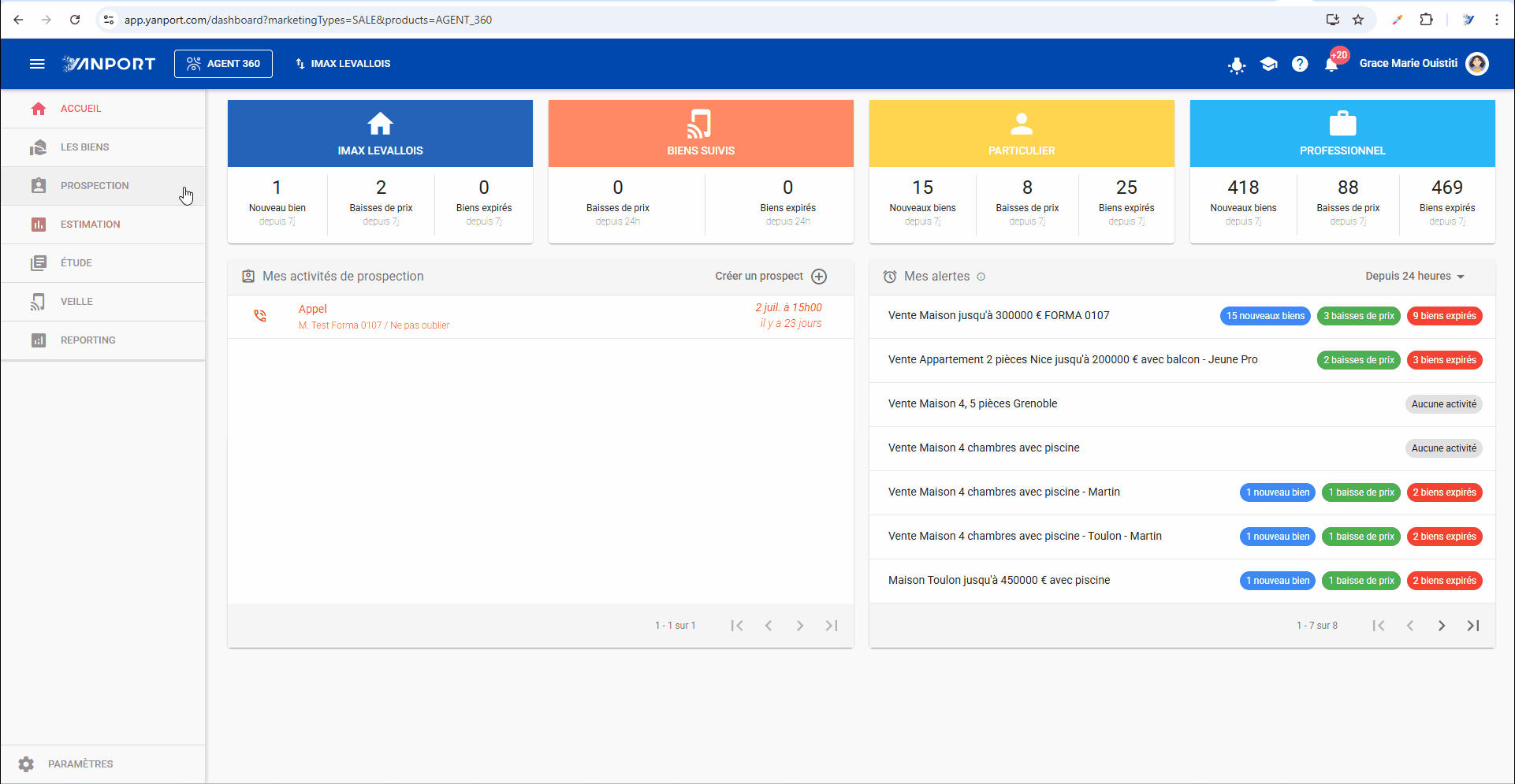Go to first page of alerts
Image resolution: width=1515 pixels, height=784 pixels.
(1379, 626)
